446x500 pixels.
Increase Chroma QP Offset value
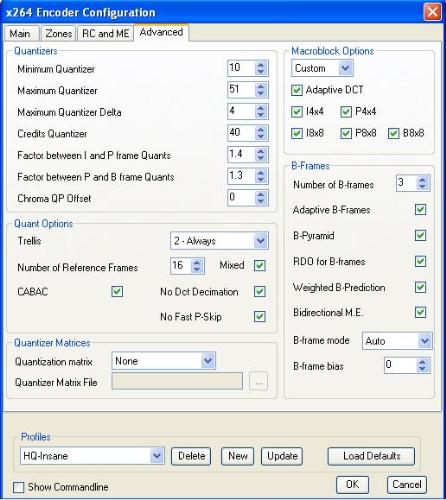261,194
